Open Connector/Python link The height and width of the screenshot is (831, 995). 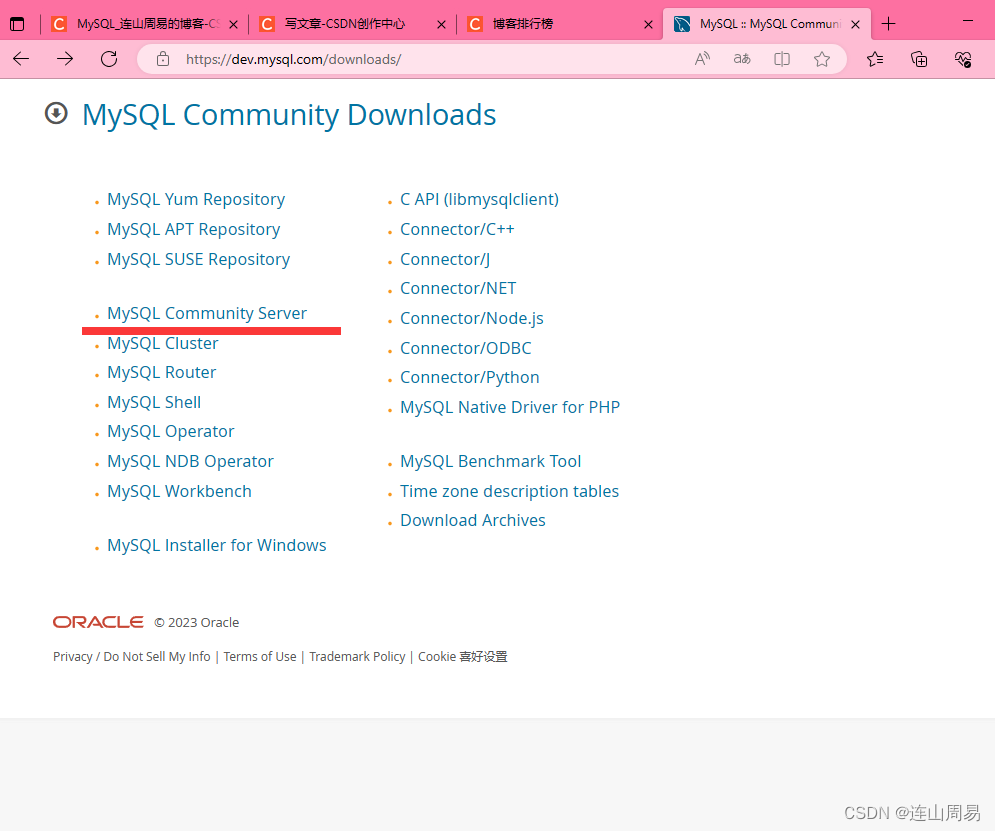(470, 377)
